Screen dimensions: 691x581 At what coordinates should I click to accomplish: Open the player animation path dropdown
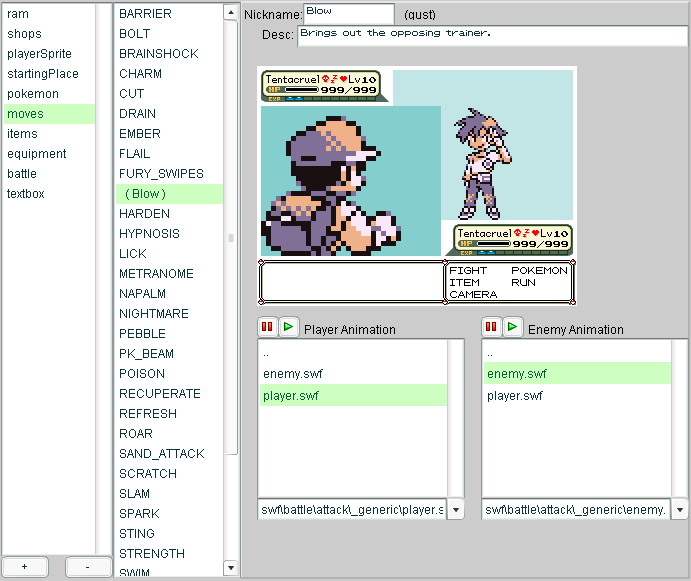tap(456, 510)
